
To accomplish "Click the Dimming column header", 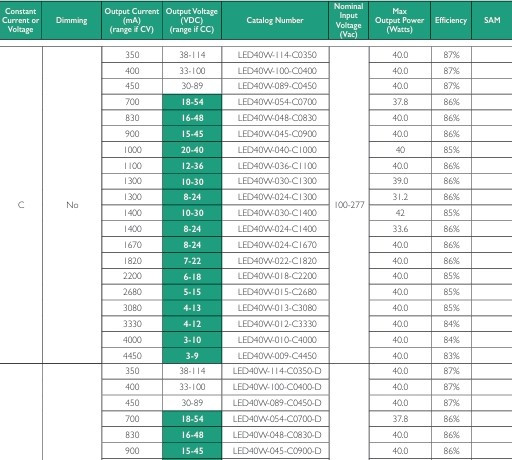I will [x=71, y=20].
